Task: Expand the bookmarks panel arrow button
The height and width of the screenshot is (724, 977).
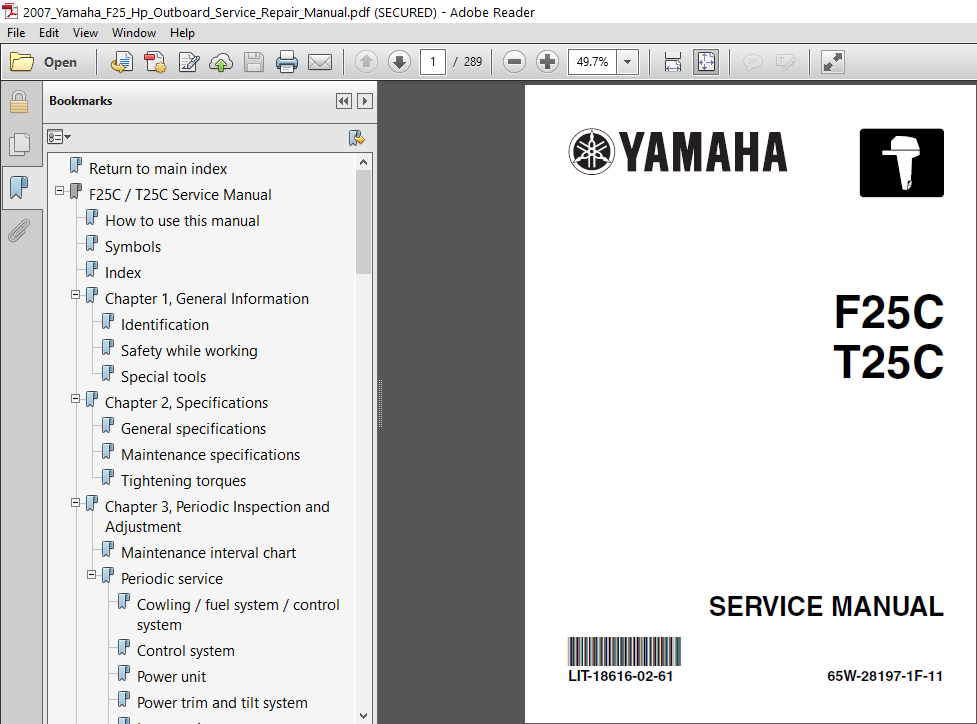Action: tap(365, 101)
